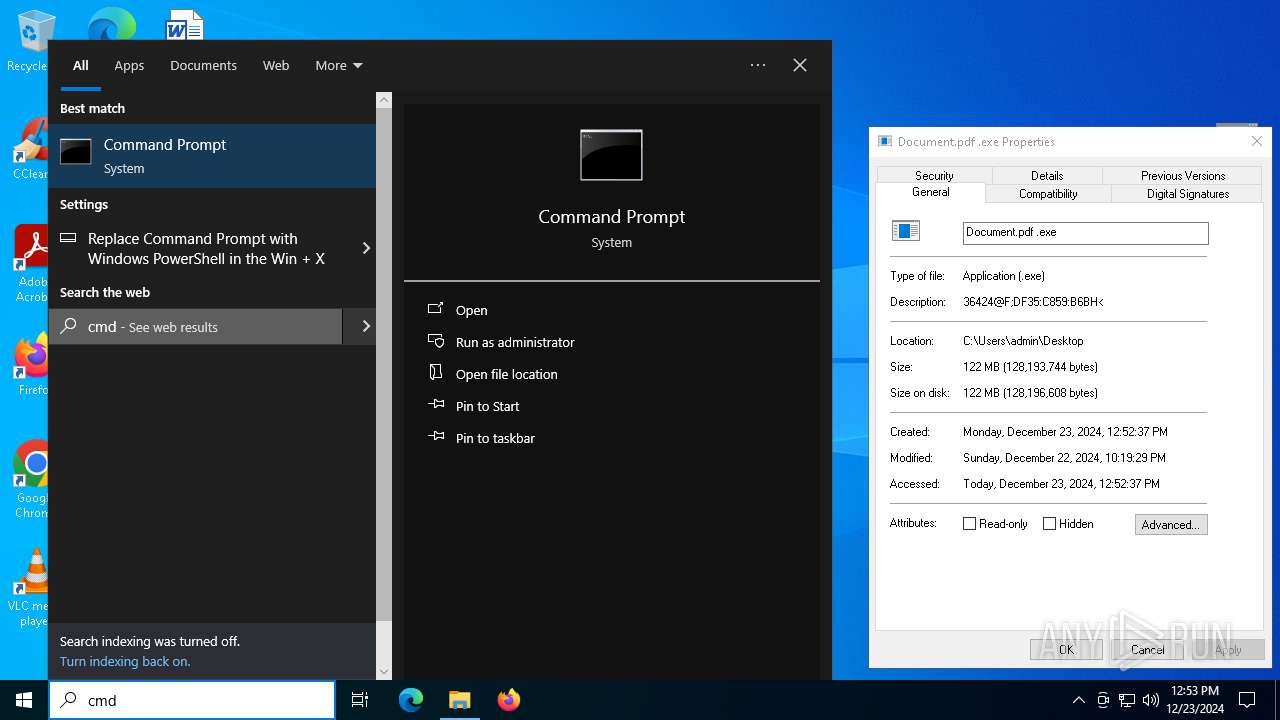Viewport: 1280px width, 720px height.
Task: Click the Advanced... attributes button
Action: [1171, 524]
